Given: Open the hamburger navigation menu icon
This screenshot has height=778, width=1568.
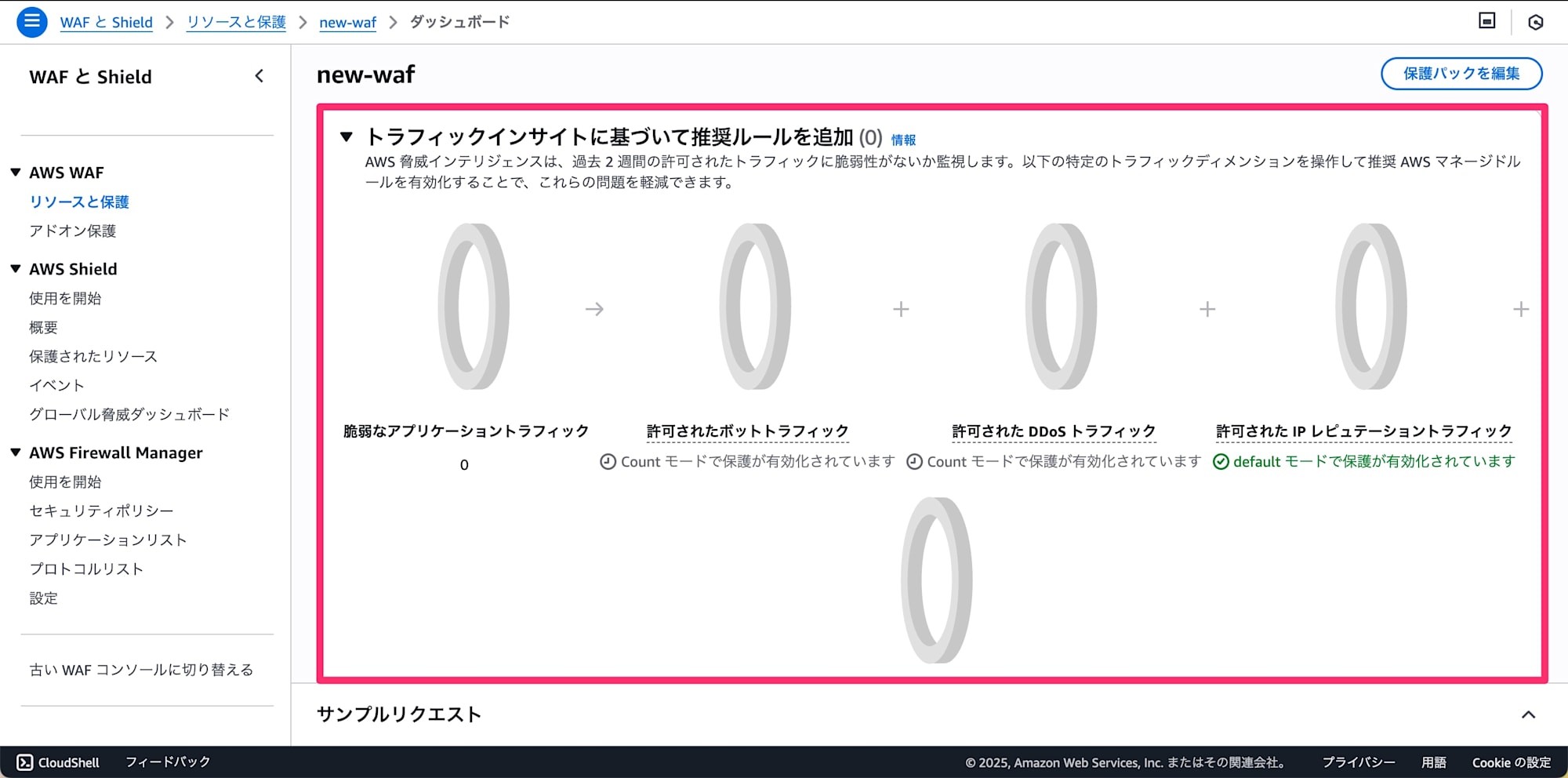Looking at the screenshot, I should [32, 22].
